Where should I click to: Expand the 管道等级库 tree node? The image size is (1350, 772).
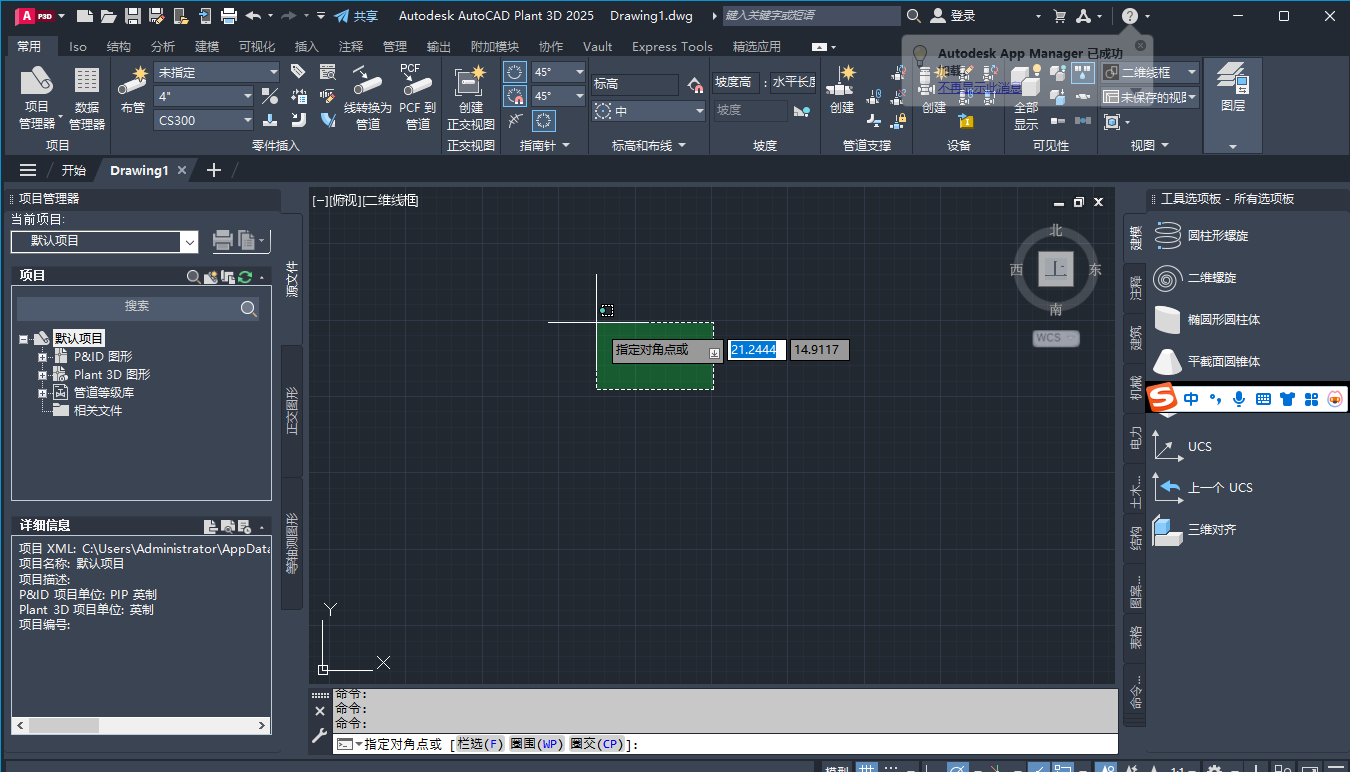[x=43, y=392]
